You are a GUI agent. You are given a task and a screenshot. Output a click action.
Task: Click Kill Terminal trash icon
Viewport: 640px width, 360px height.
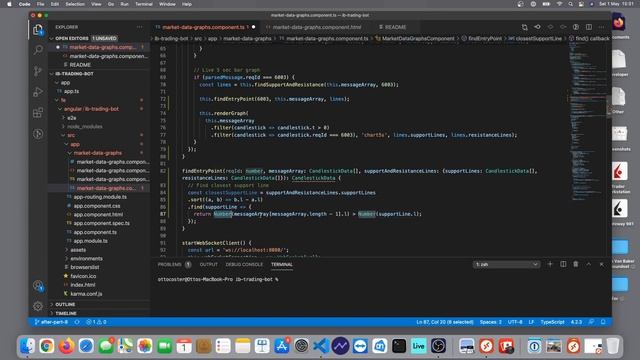tap(576, 264)
